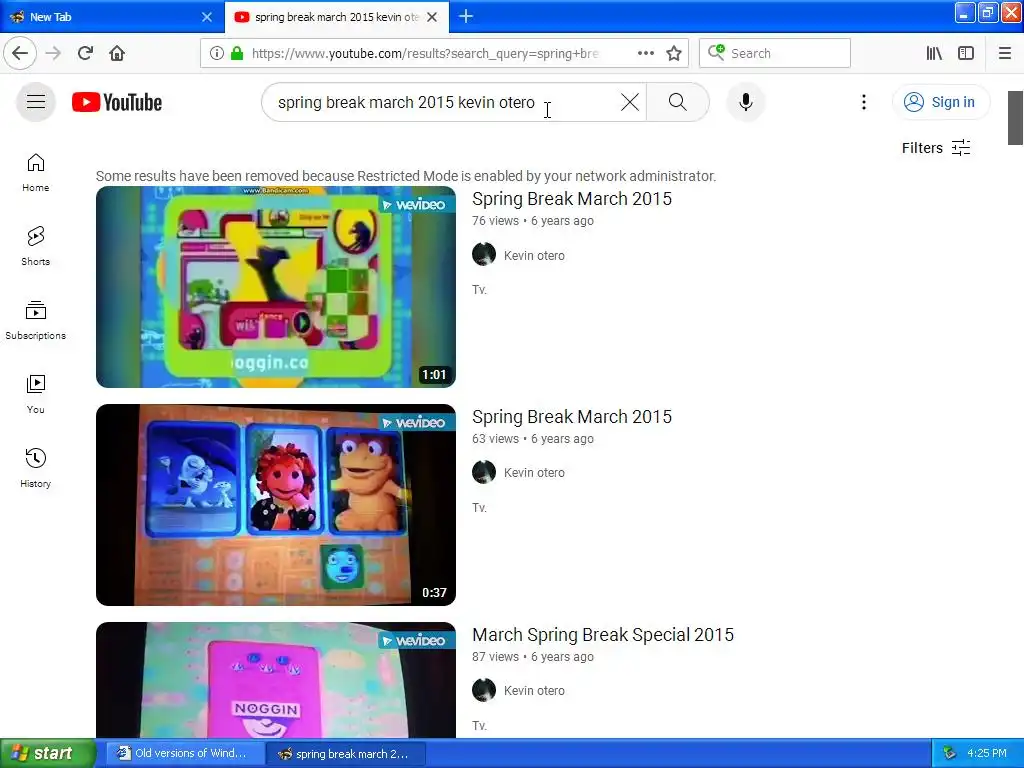Click the "76 views • 6 years ago" text
Screen dimensions: 1024x768
533,221
